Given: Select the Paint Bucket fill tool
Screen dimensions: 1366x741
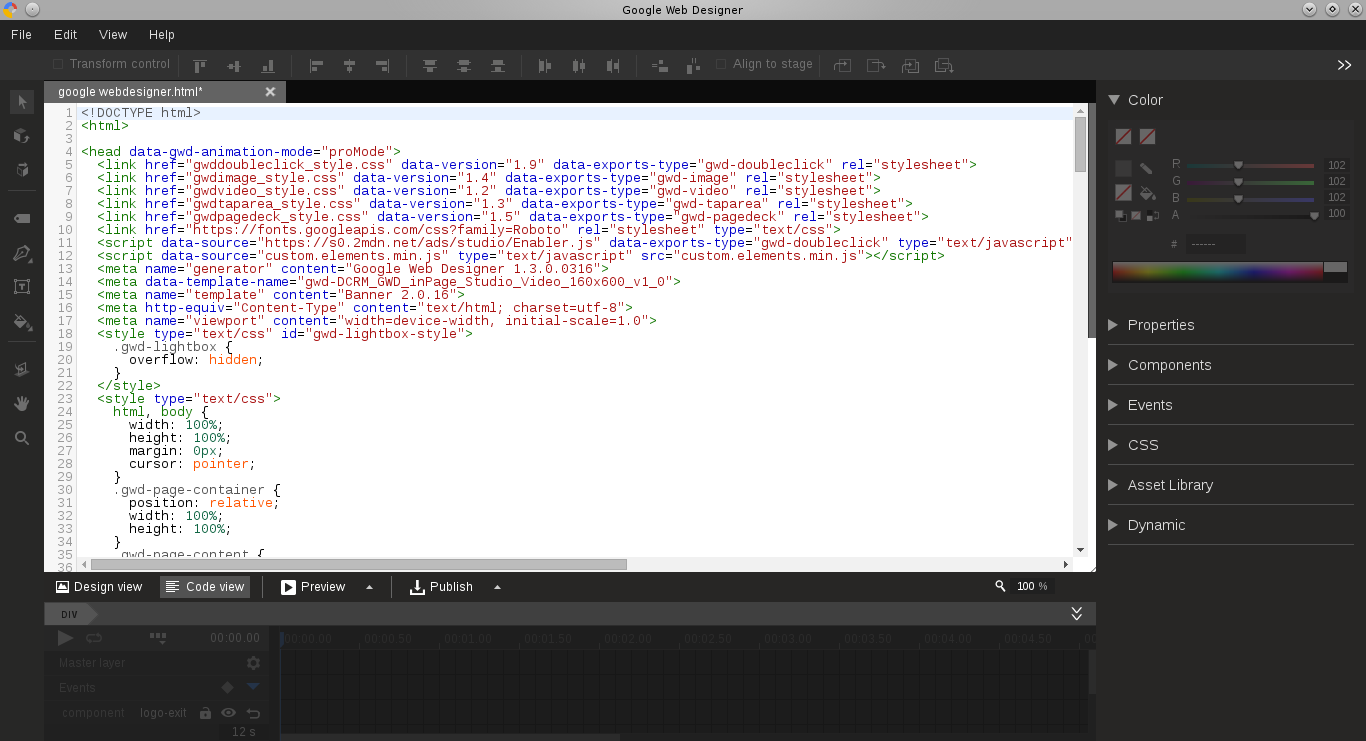Looking at the screenshot, I should coord(21,322).
